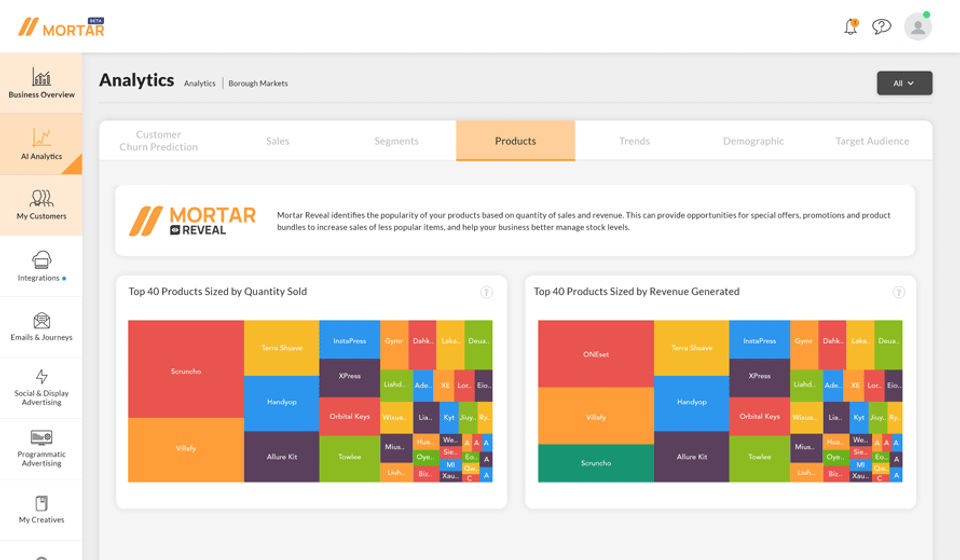Open My Customers in the sidebar

(41, 205)
